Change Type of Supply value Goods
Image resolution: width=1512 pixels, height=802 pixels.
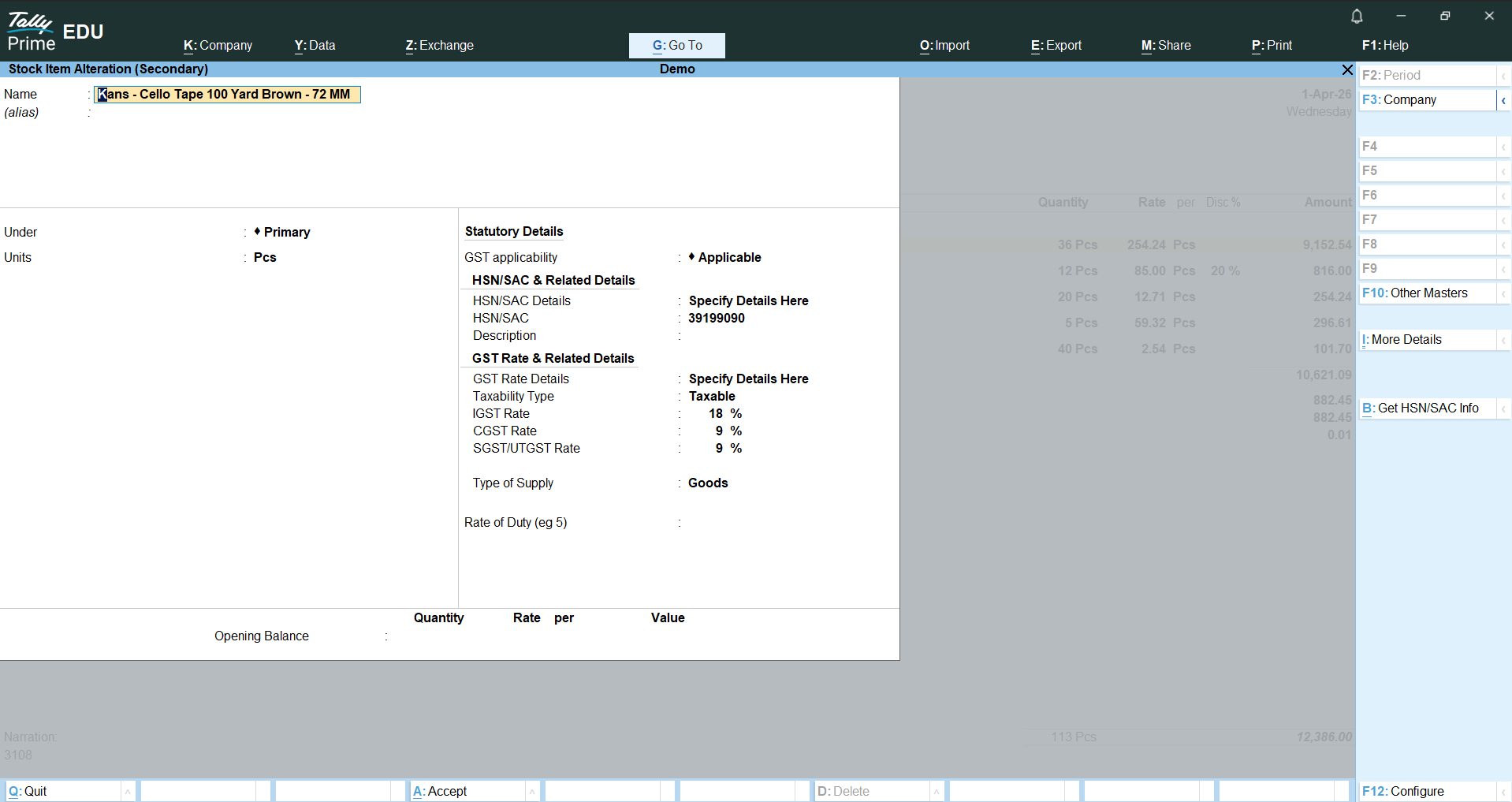[x=708, y=483]
